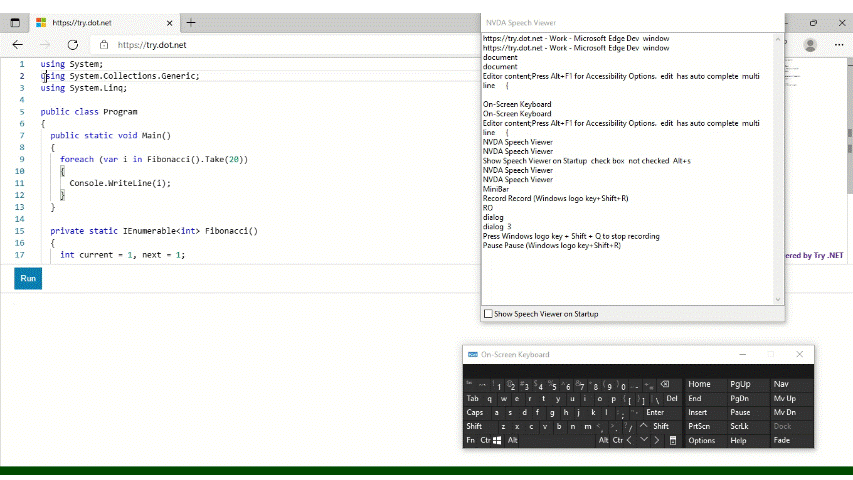
Task: Toggle left Alt key on On-Screen Keyboard
Action: pos(512,441)
